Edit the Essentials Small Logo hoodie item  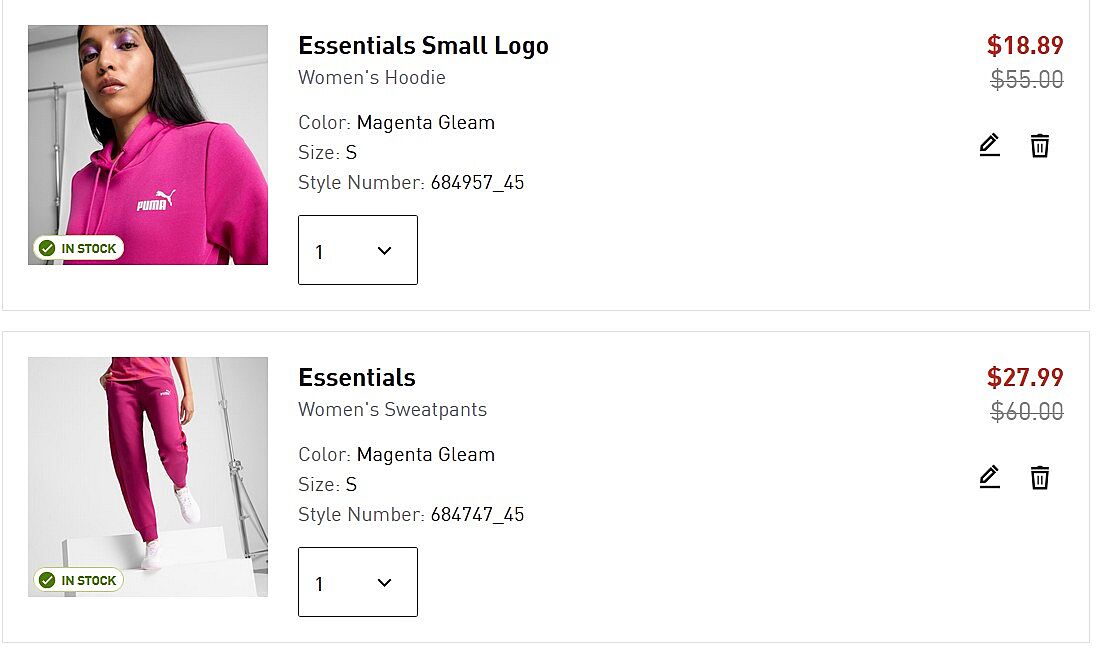pos(989,146)
